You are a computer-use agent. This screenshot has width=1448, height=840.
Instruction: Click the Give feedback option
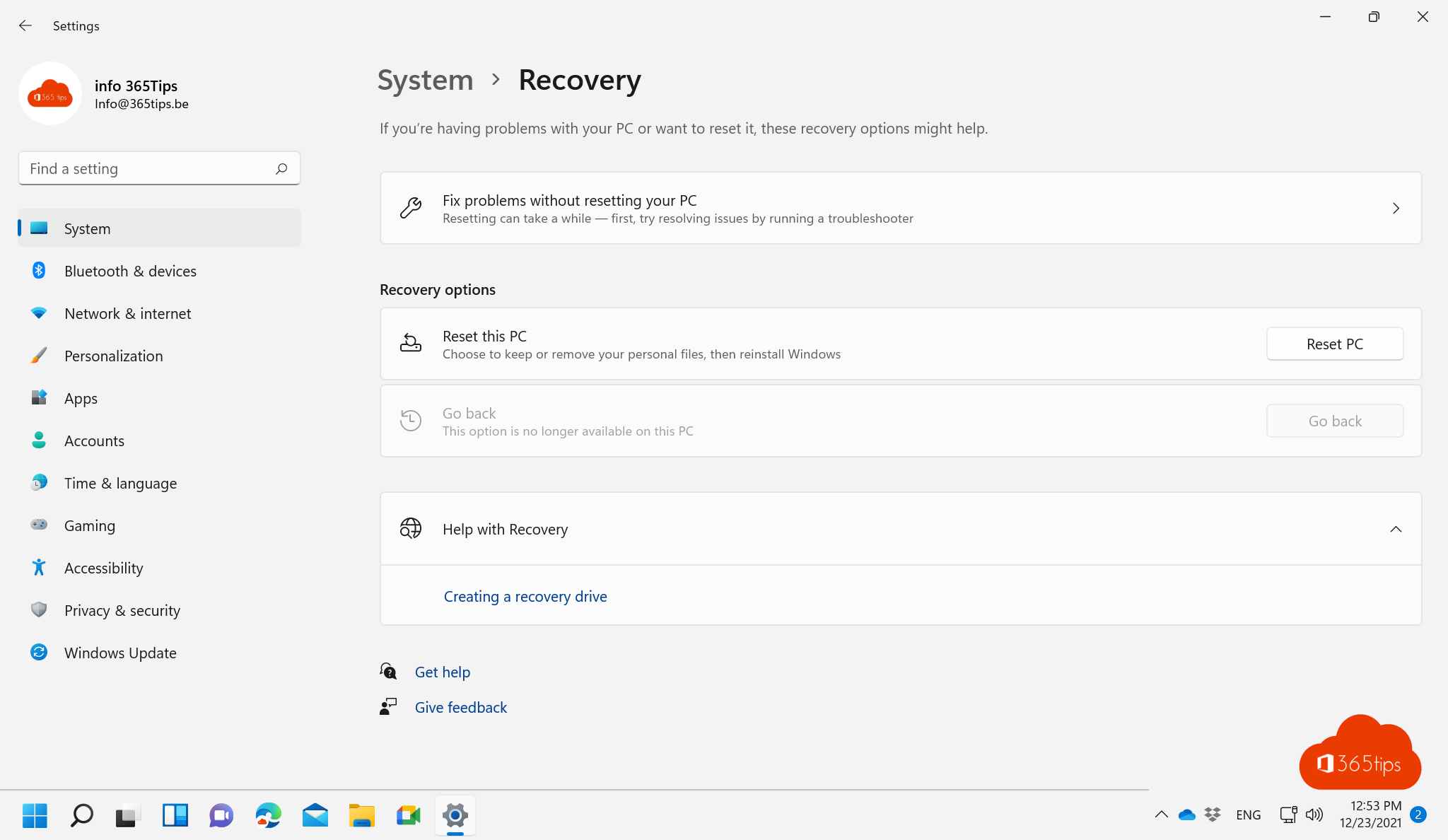(x=461, y=707)
